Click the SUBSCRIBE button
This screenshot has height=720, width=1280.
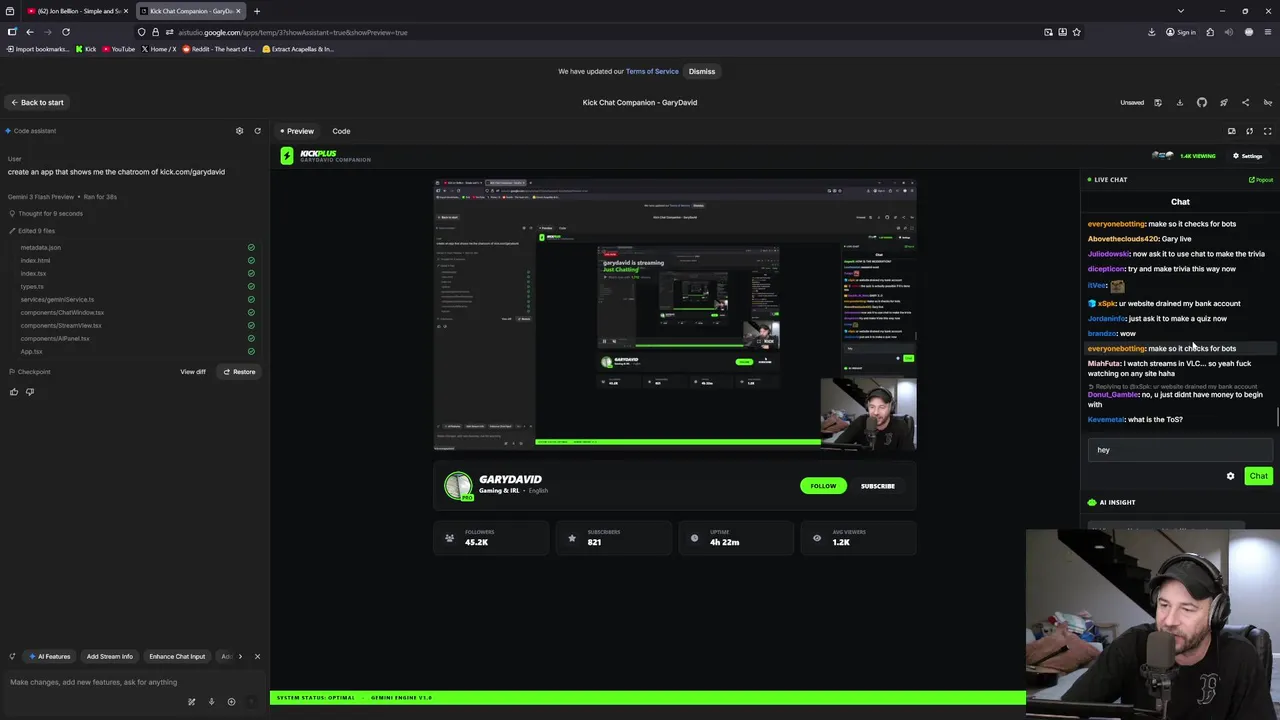[878, 486]
